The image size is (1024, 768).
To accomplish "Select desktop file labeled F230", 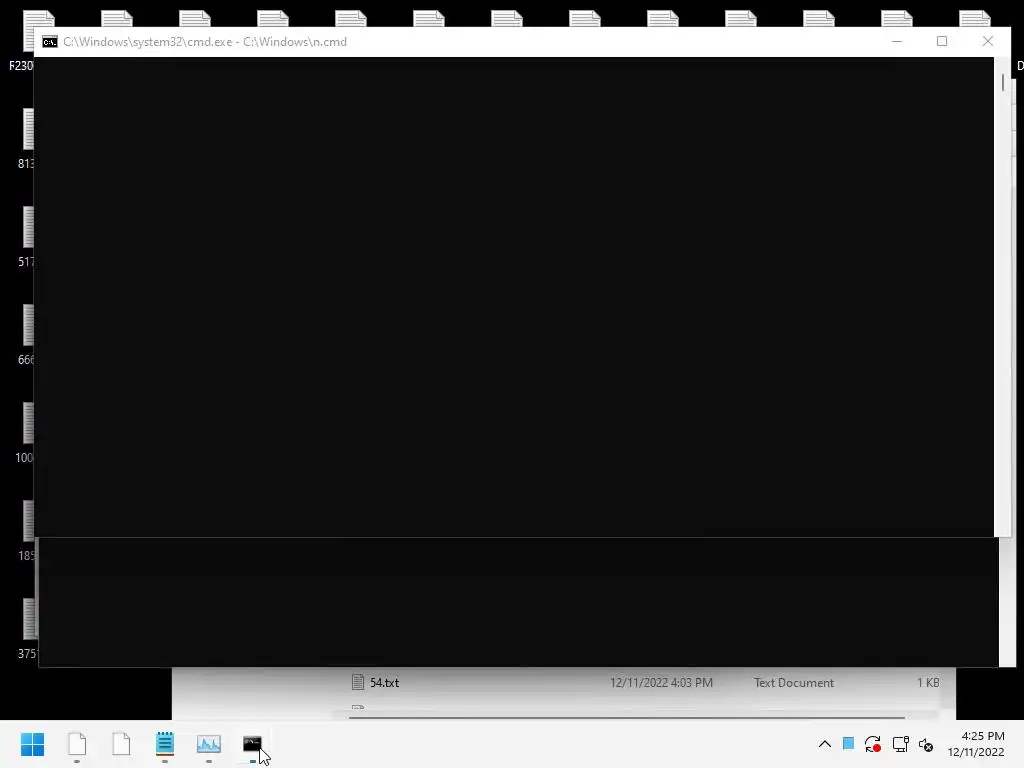I will (x=23, y=39).
